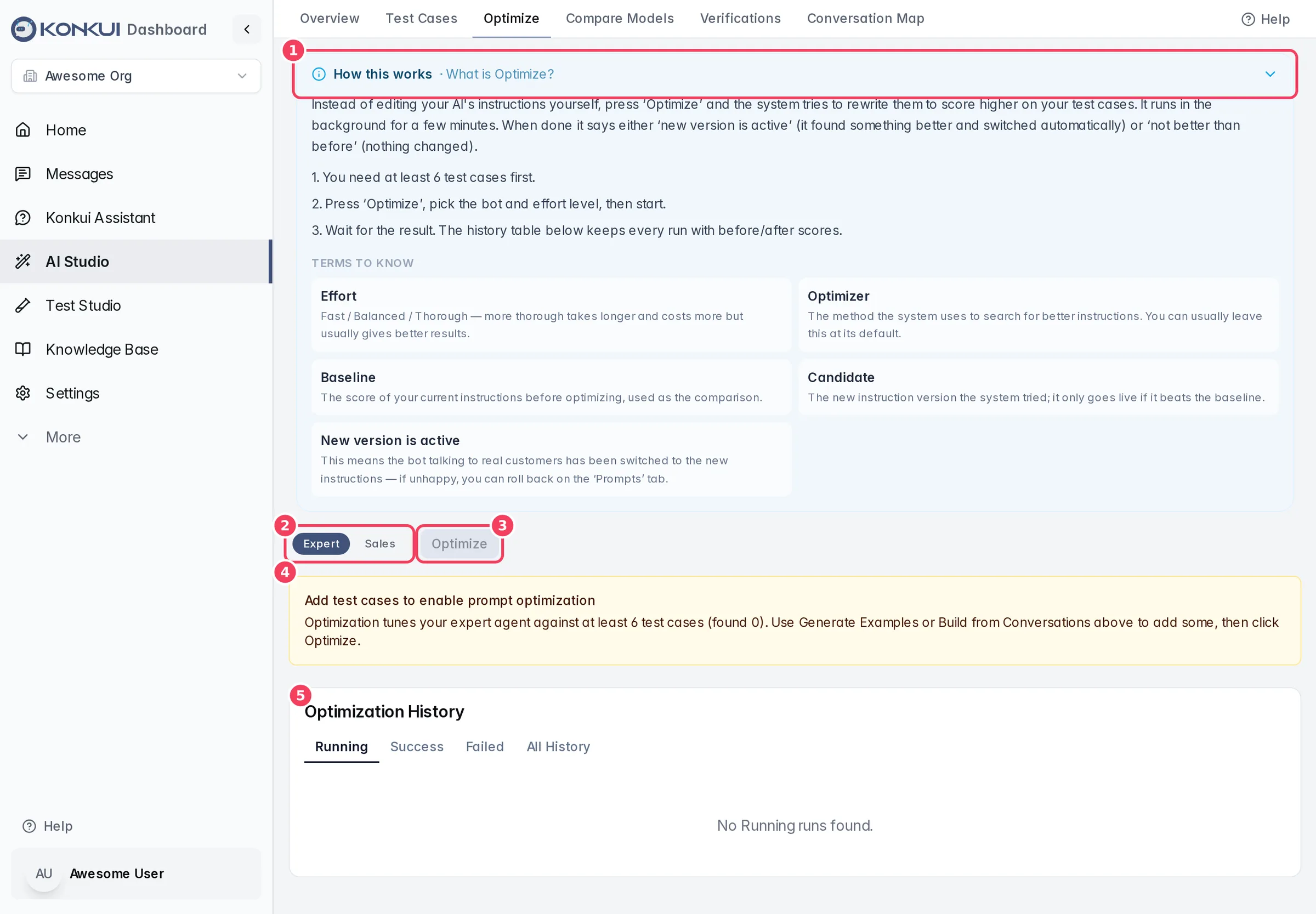Click the Dashboard title text
Screen dimensions: 1316x914
coord(167,29)
